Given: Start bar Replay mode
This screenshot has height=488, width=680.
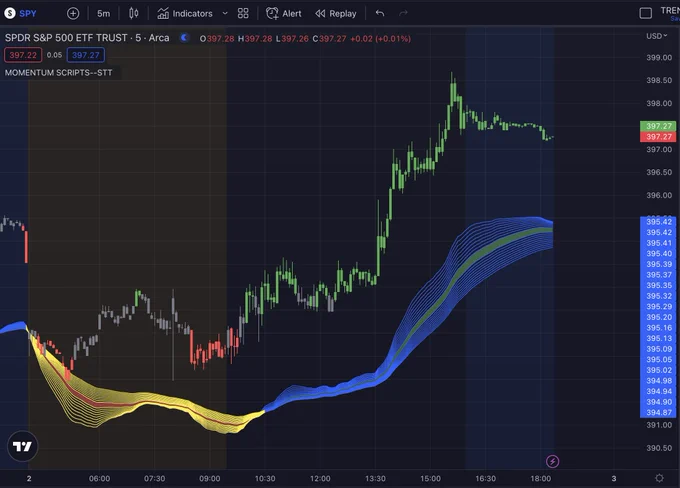Looking at the screenshot, I should (x=336, y=13).
